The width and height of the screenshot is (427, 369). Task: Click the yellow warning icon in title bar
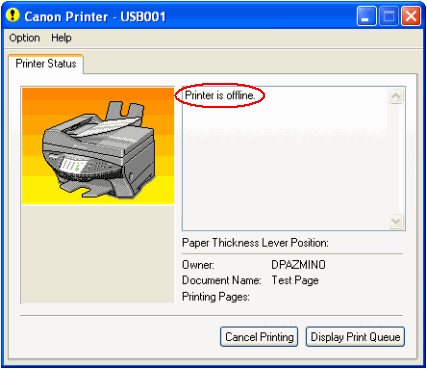(13, 15)
